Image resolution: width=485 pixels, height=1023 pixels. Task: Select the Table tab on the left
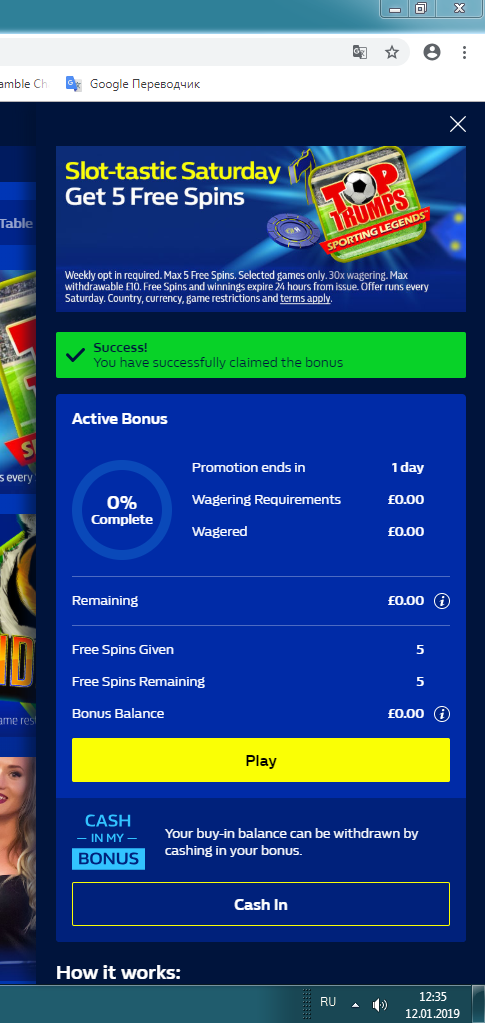(16, 223)
